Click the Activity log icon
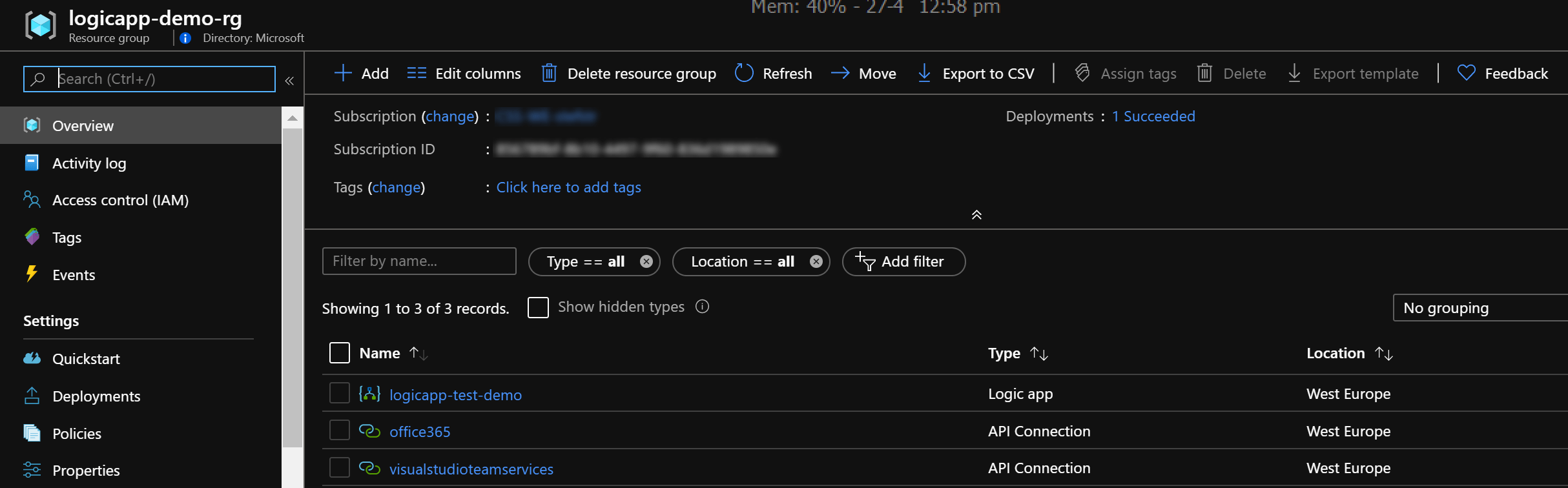Image resolution: width=1568 pixels, height=488 pixels. [x=32, y=162]
